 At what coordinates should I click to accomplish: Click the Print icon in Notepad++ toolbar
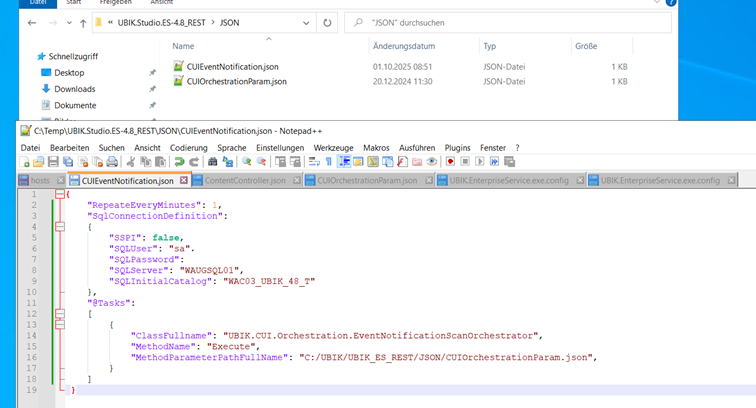point(112,161)
